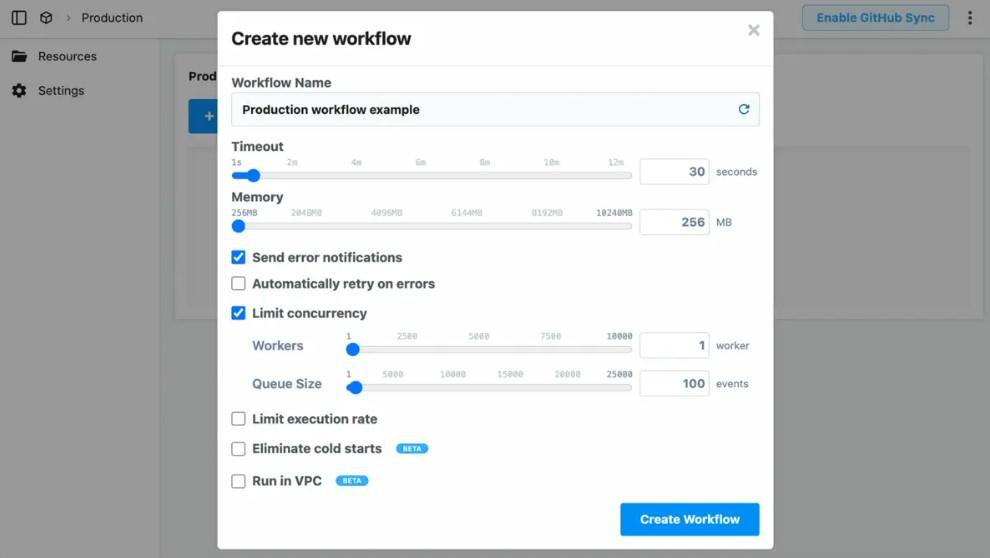
Task: Click Enable GitHub Sync button
Action: [x=875, y=18]
